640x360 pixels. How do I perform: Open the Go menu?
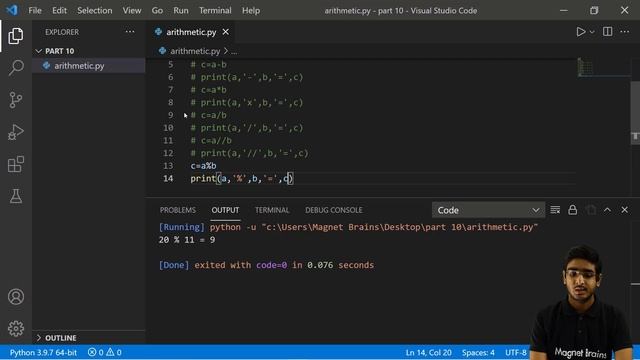point(157,10)
